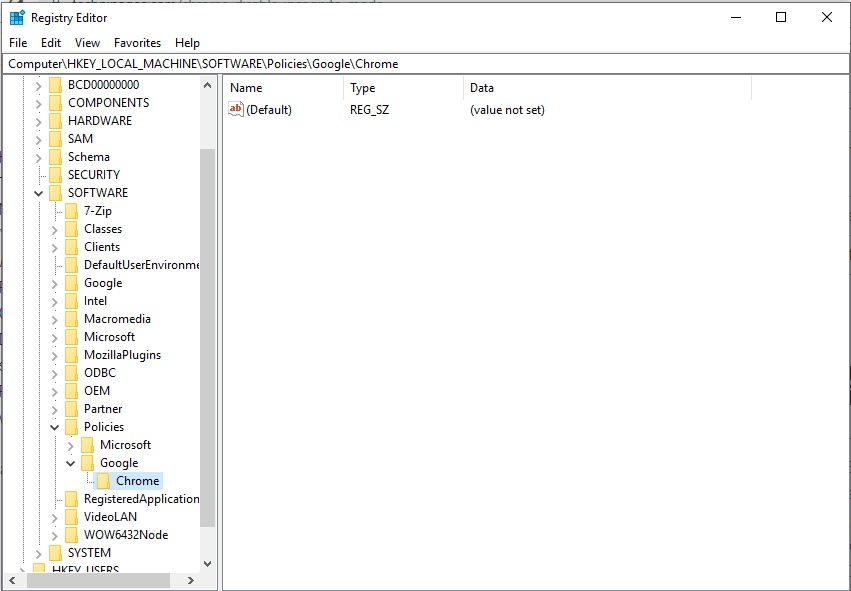Viewport: 851px width, 591px height.
Task: Click the tree horizontal scroll left arrow
Action: pyautogui.click(x=12, y=581)
